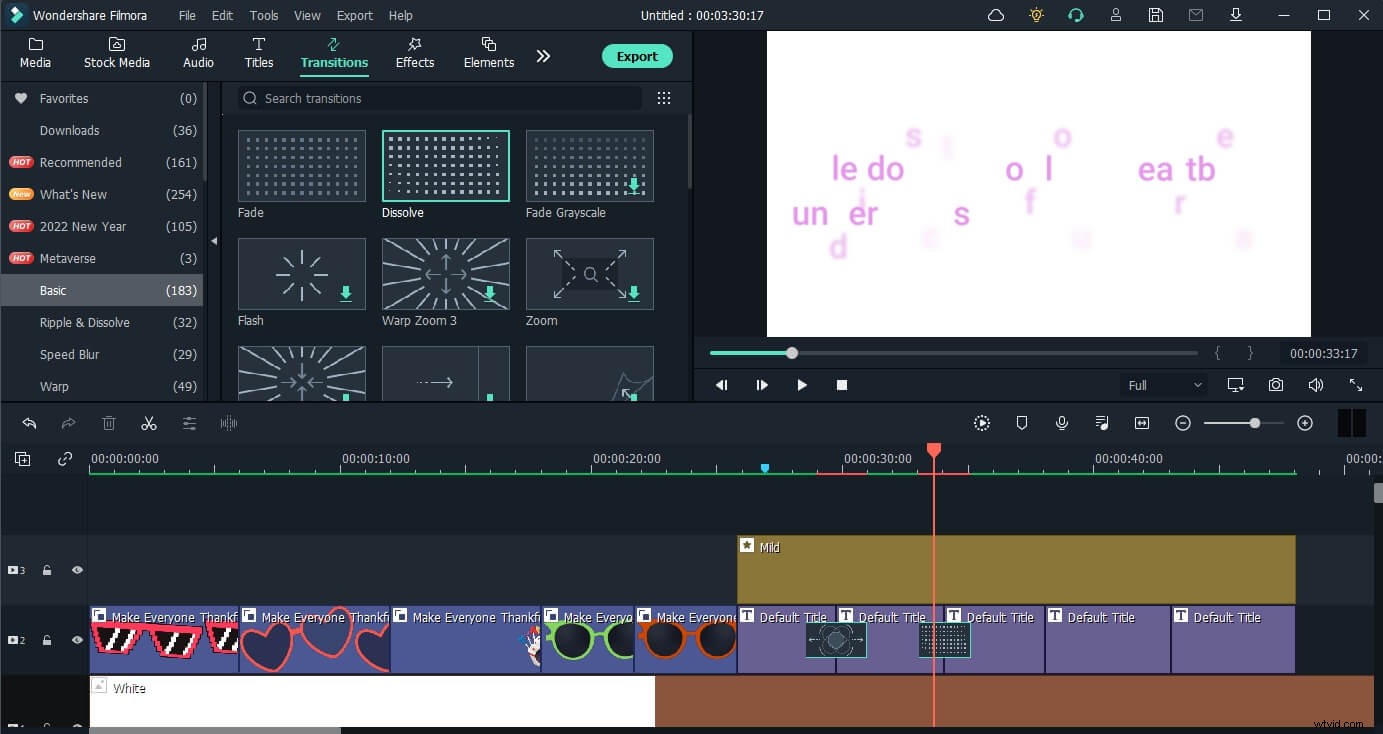Open the Speed Blur category
The image size is (1383, 734).
[102, 354]
